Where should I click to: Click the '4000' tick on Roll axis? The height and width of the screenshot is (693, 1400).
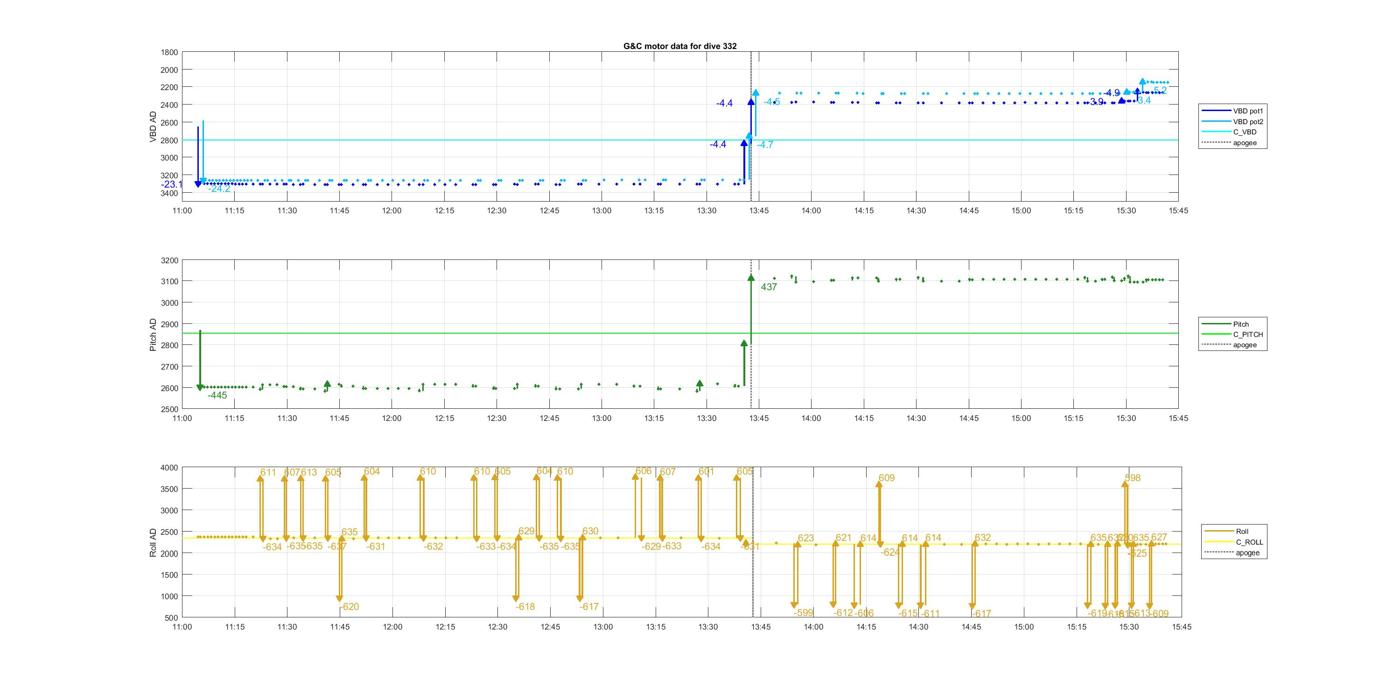[x=169, y=468]
